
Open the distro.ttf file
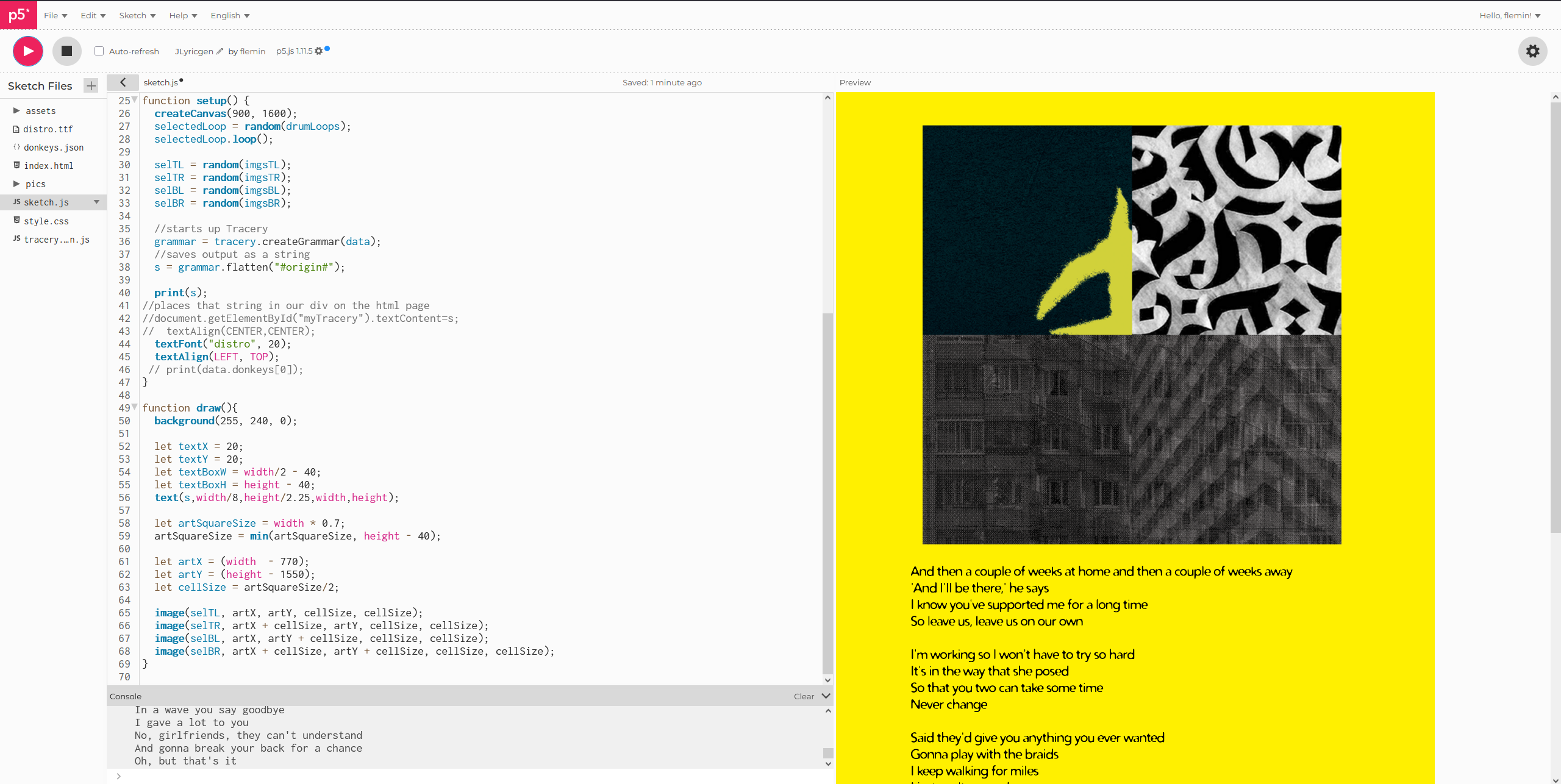tap(48, 129)
